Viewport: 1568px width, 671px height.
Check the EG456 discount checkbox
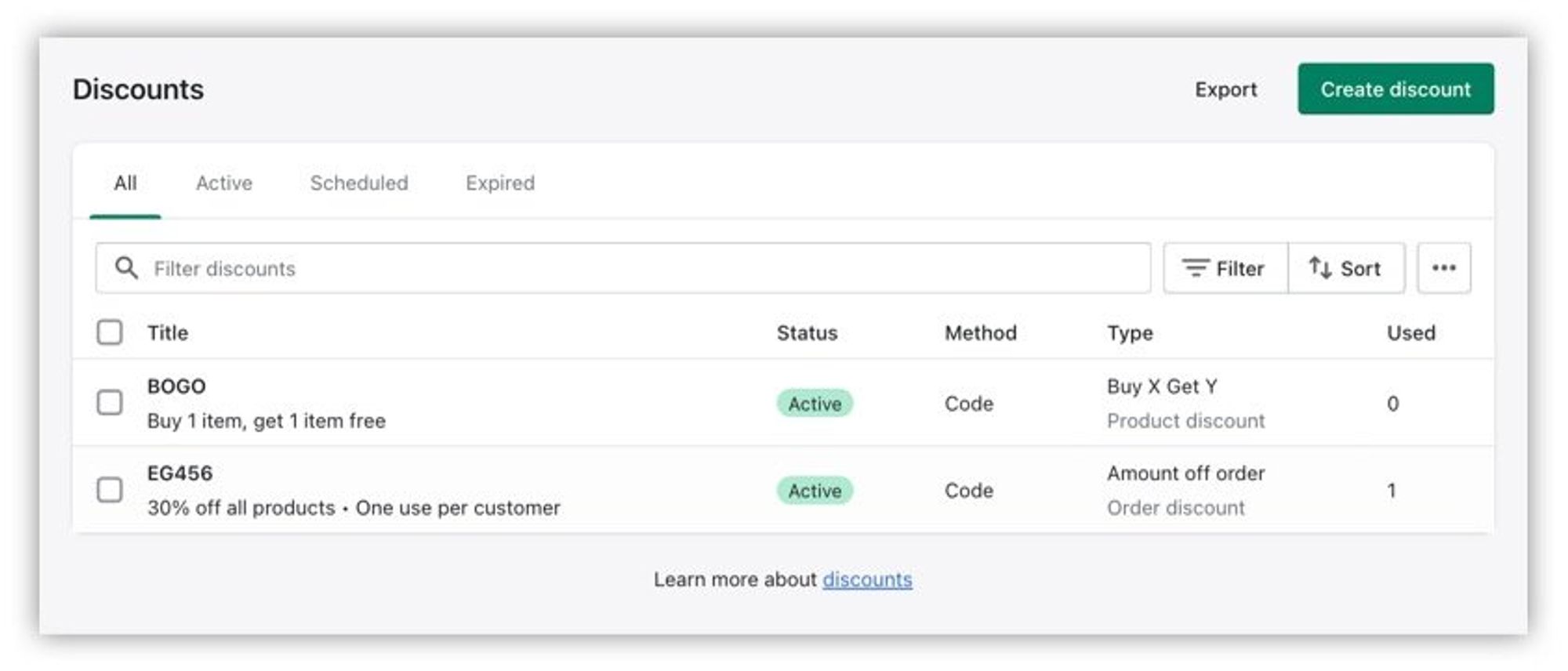tap(110, 490)
